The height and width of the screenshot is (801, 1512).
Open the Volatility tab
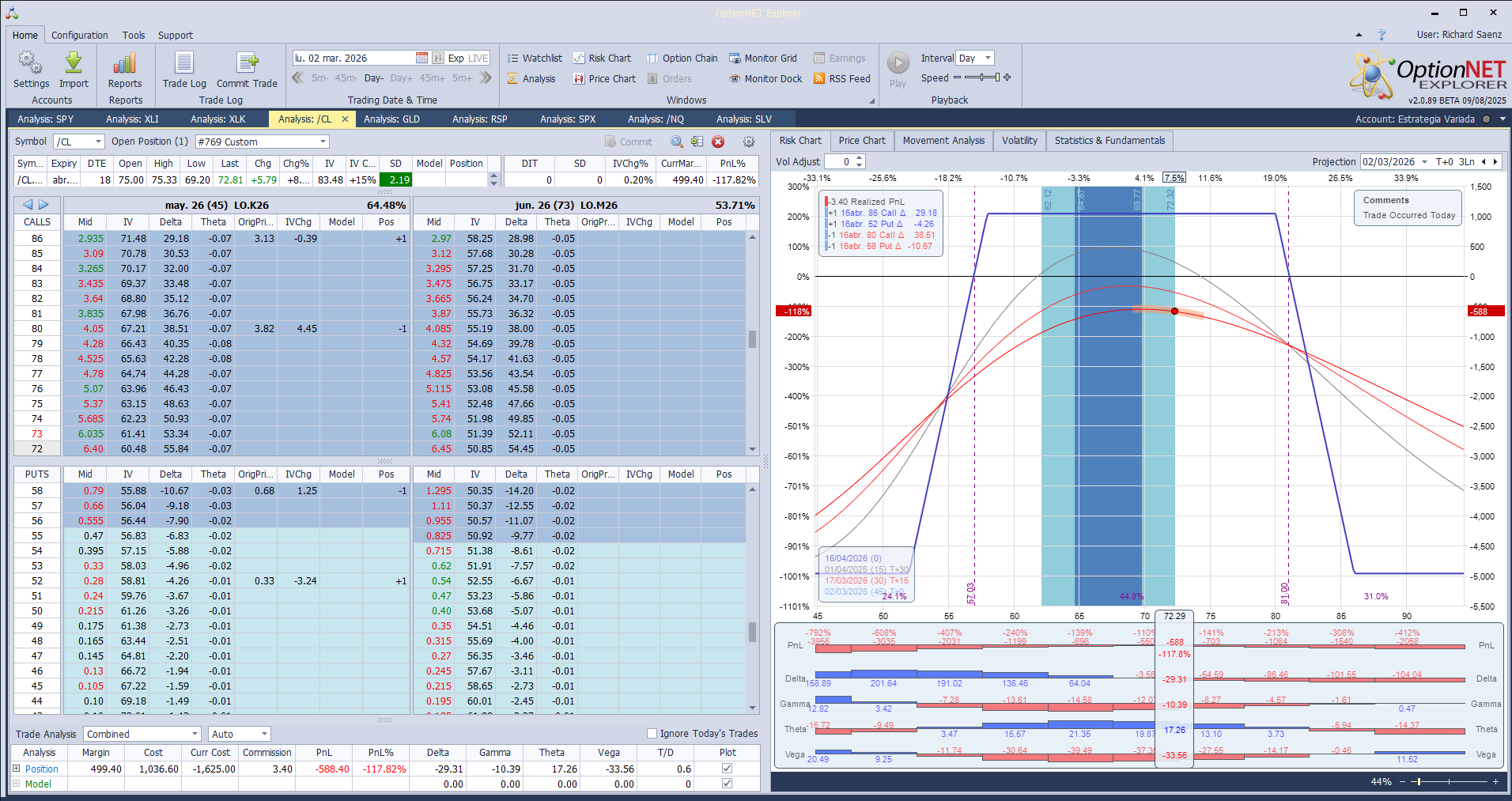point(1019,141)
